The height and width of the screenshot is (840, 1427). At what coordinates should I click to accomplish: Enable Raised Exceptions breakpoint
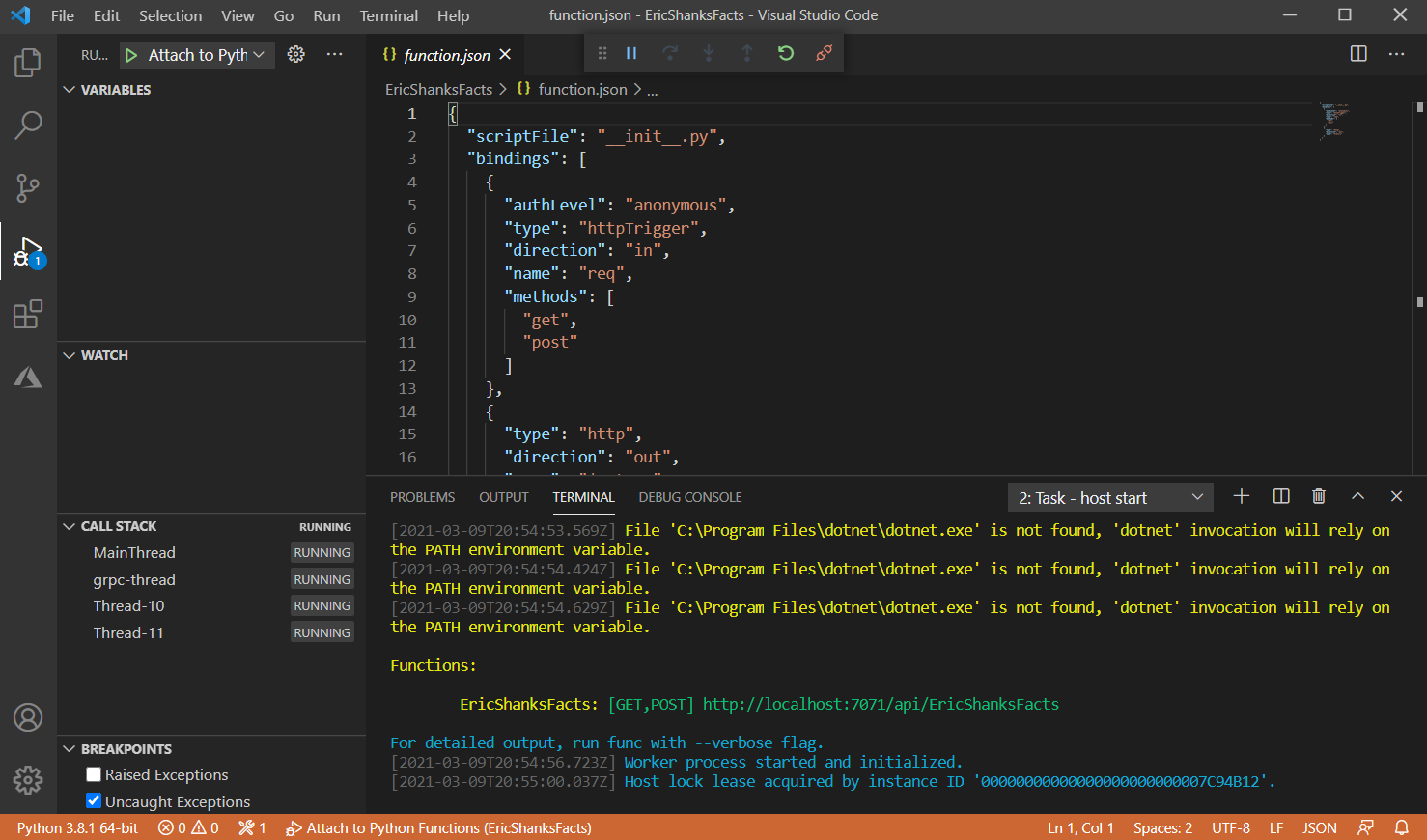coord(94,774)
